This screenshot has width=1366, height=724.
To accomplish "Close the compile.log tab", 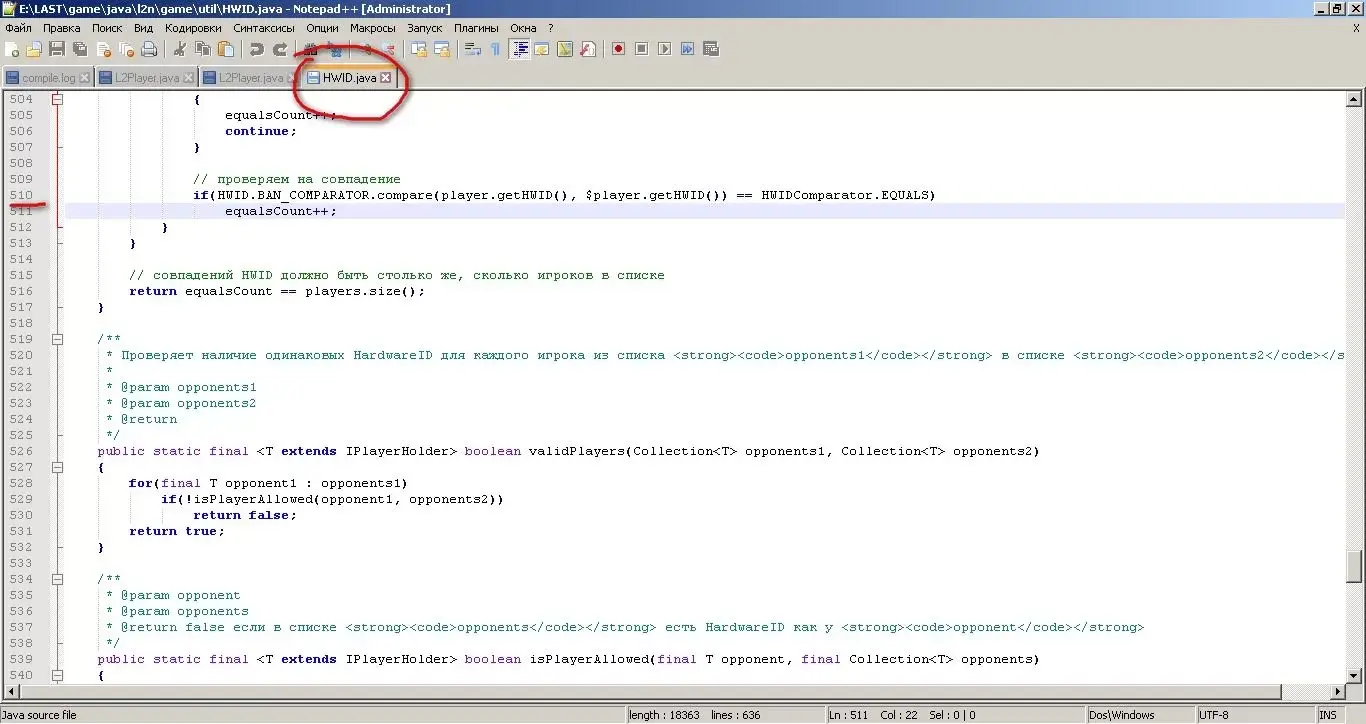I will 84,77.
